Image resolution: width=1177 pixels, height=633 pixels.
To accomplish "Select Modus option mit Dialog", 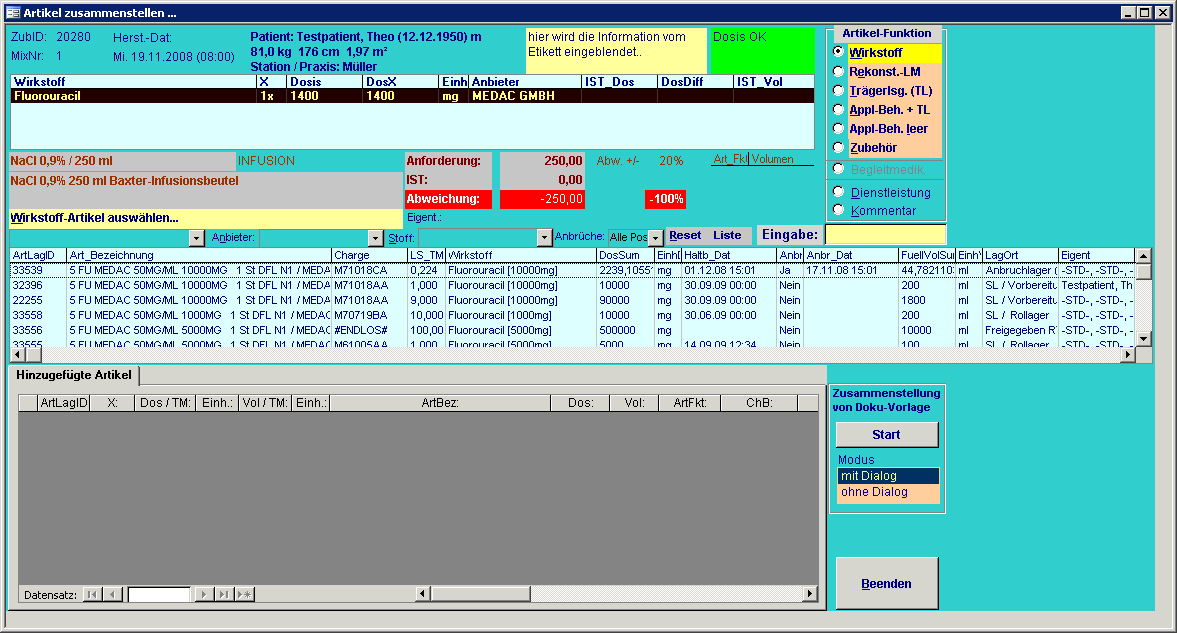I will pyautogui.click(x=888, y=476).
